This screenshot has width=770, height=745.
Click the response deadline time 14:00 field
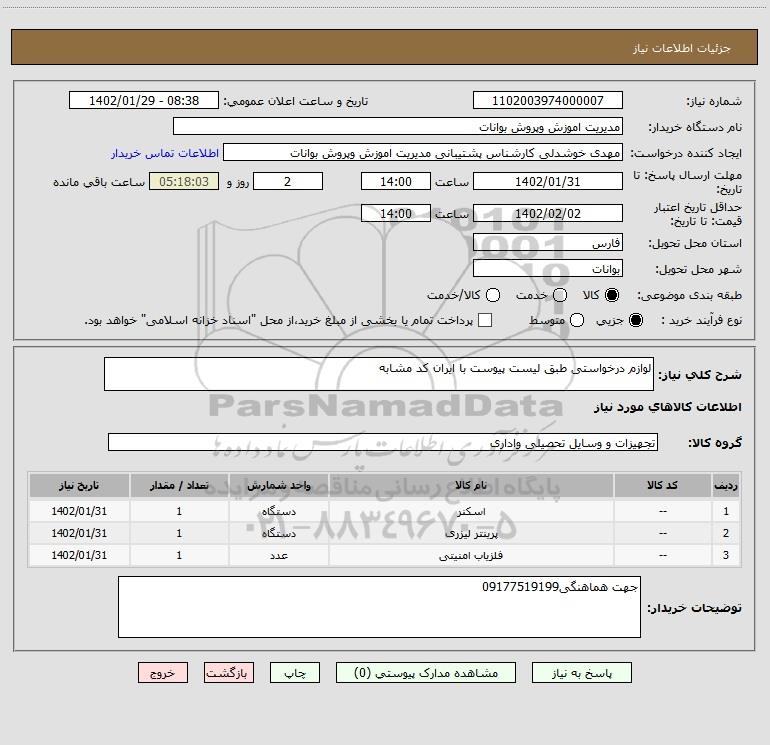pyautogui.click(x=396, y=181)
